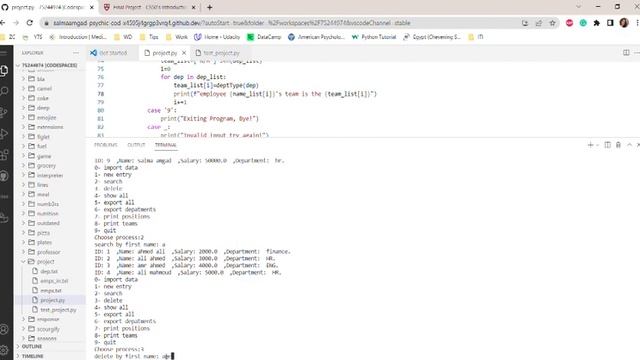This screenshot has height=360, width=640.
Task: Open the plates folder in Explorer
Action: tap(44, 242)
